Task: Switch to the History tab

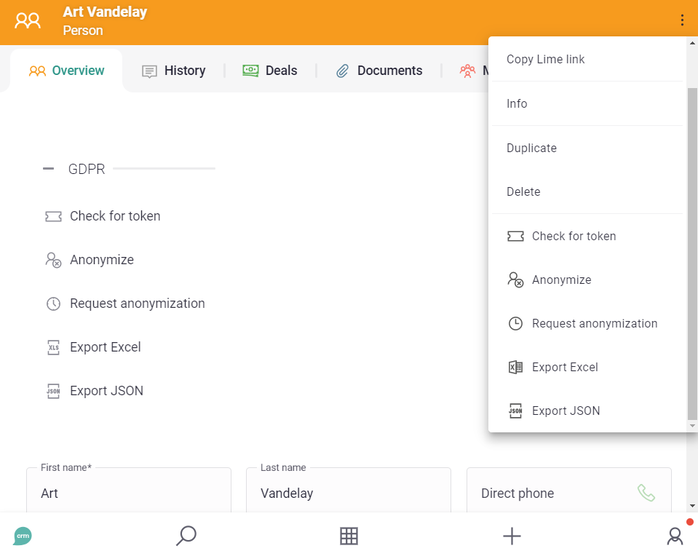Action: click(174, 71)
